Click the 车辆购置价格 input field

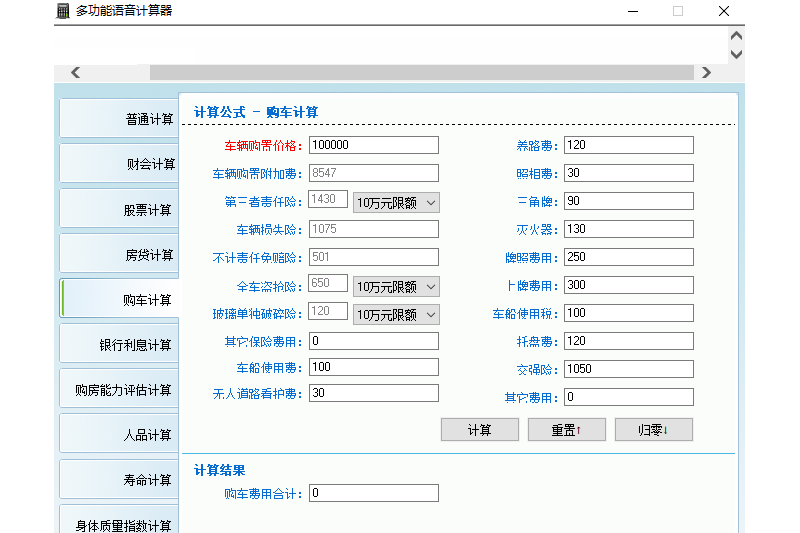(373, 145)
